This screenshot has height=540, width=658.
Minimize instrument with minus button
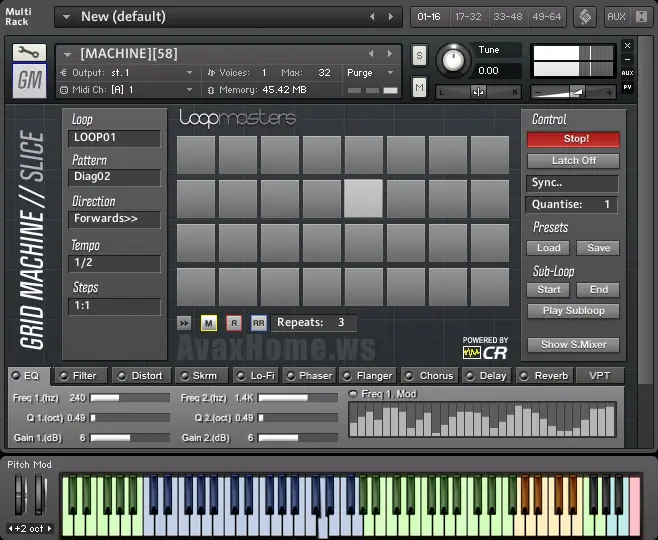[627, 60]
